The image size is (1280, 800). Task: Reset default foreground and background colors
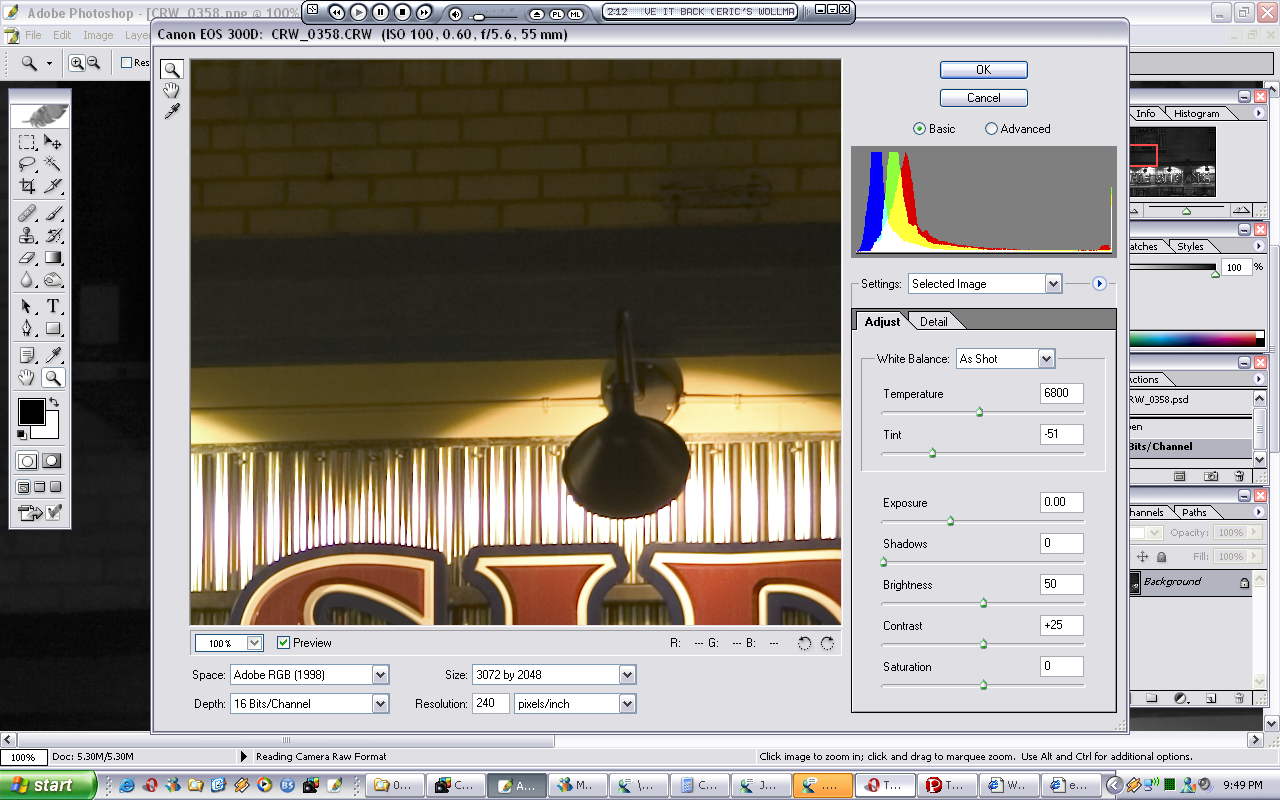(x=22, y=434)
